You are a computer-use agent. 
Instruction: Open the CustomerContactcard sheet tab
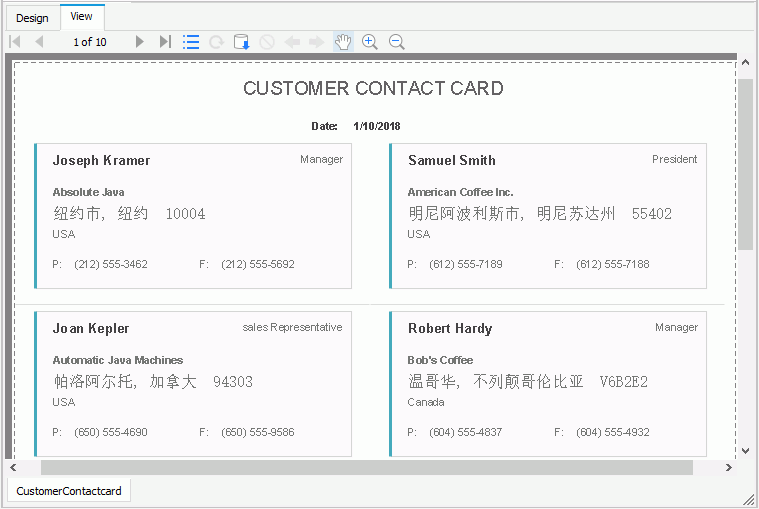[x=69, y=491]
